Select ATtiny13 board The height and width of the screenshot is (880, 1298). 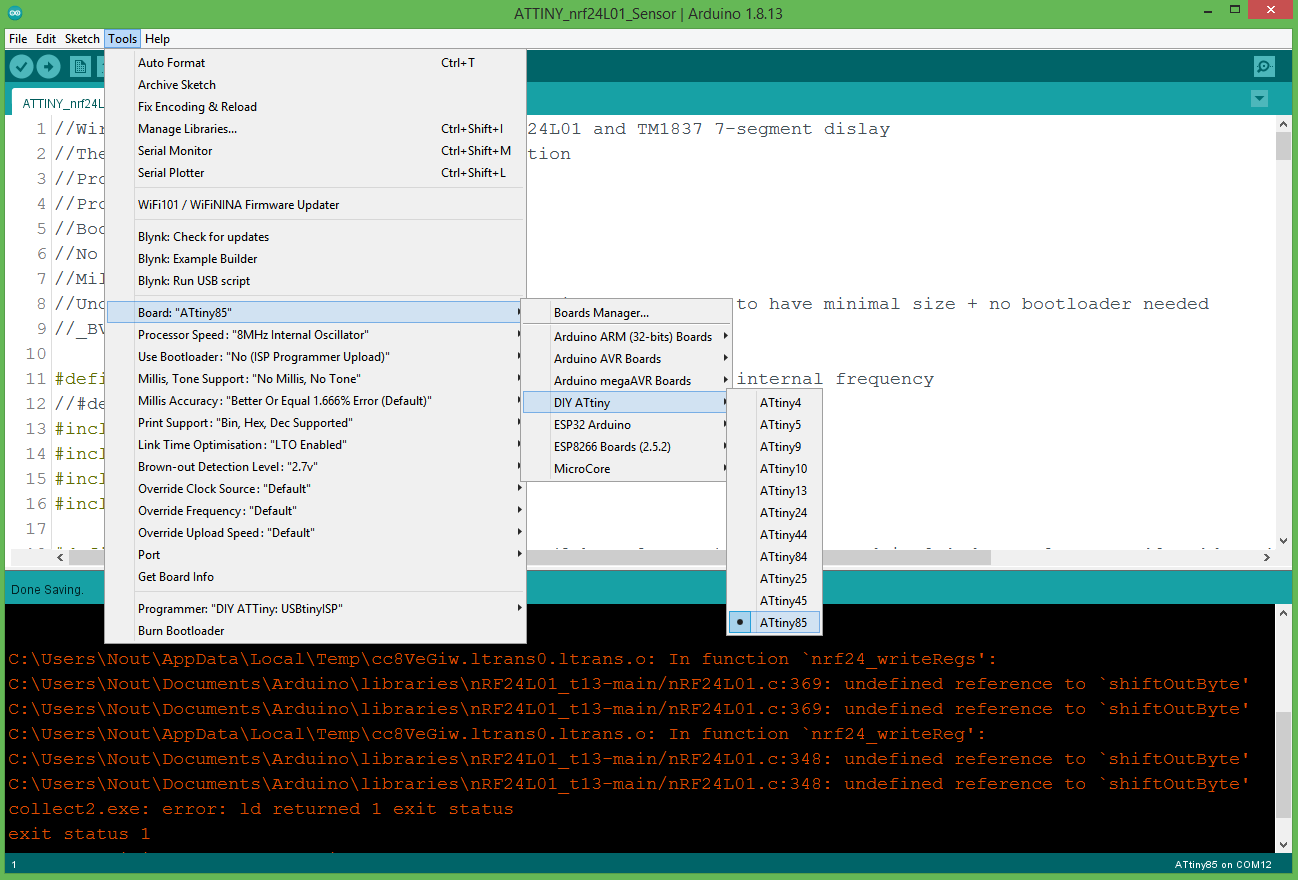pos(775,491)
